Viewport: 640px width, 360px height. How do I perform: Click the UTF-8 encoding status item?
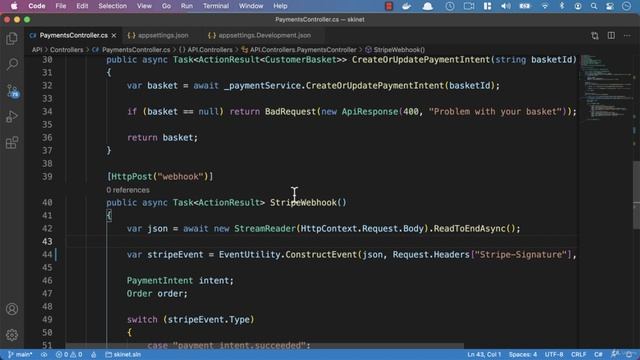(x=554, y=354)
